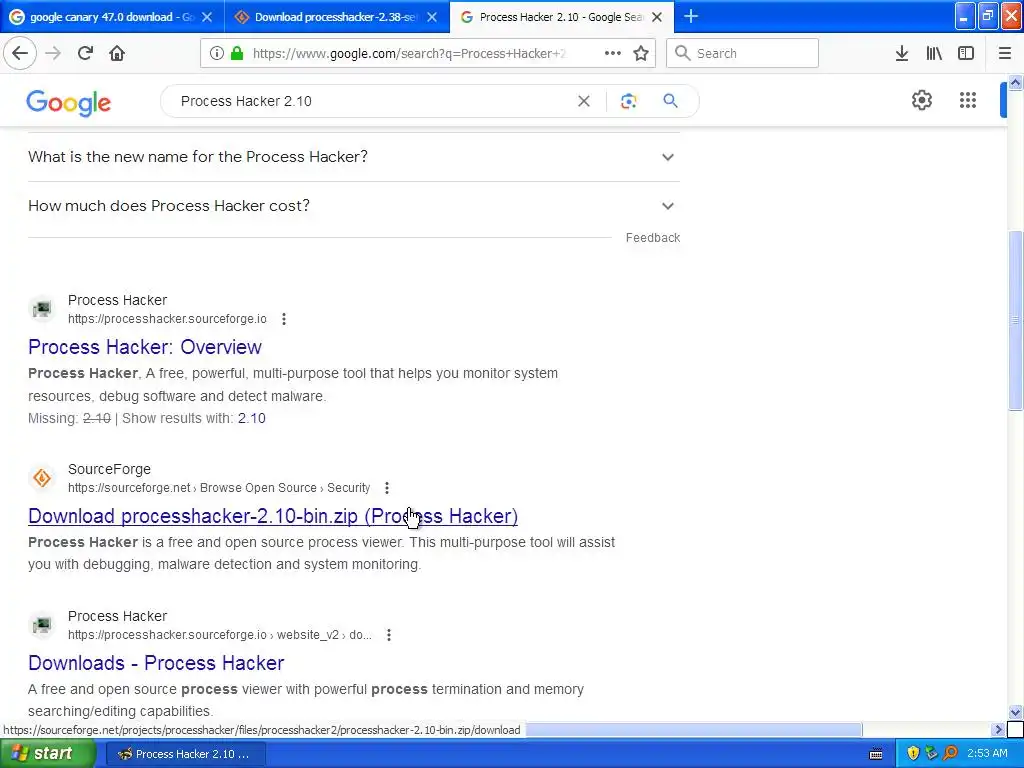Click https://sourceforge.net breadcrumb text
The width and height of the screenshot is (1024, 768).
point(129,488)
